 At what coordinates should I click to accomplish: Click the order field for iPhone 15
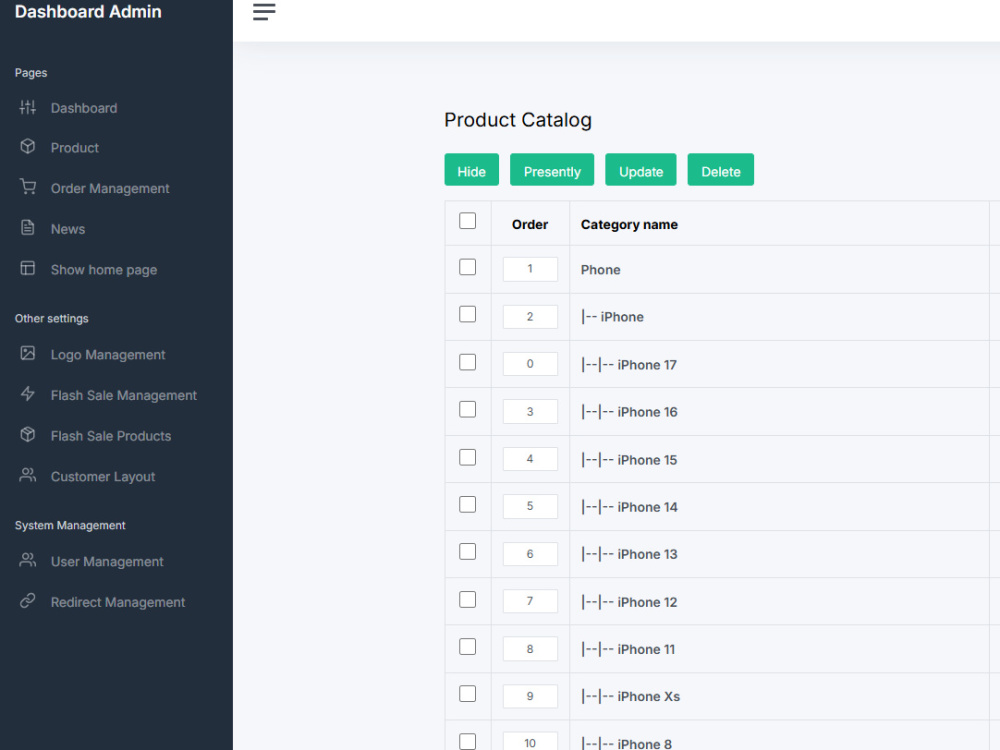click(530, 459)
